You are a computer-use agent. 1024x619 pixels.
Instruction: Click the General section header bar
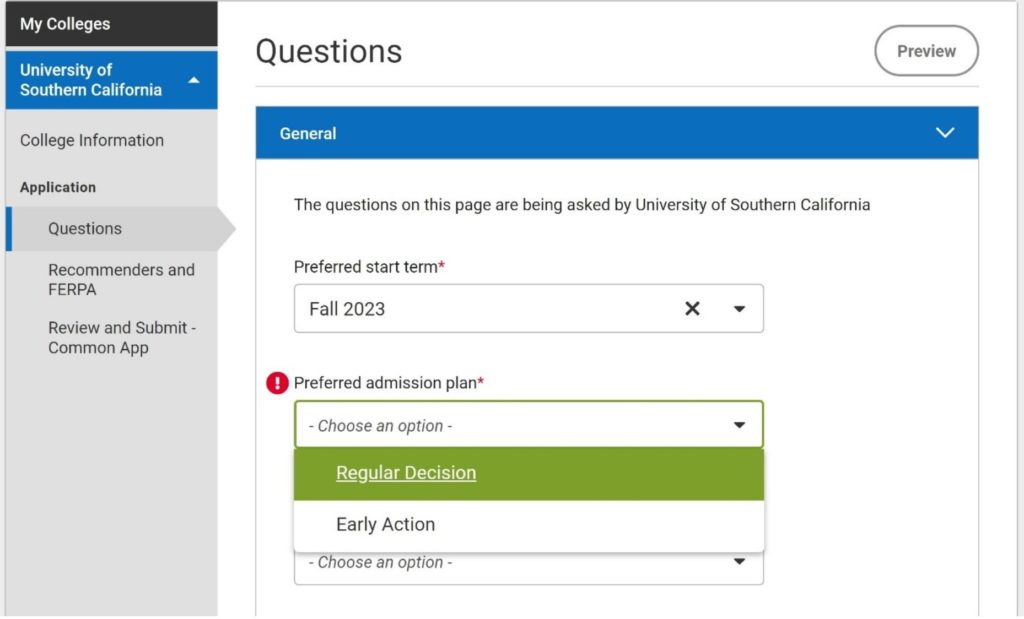click(x=600, y=133)
